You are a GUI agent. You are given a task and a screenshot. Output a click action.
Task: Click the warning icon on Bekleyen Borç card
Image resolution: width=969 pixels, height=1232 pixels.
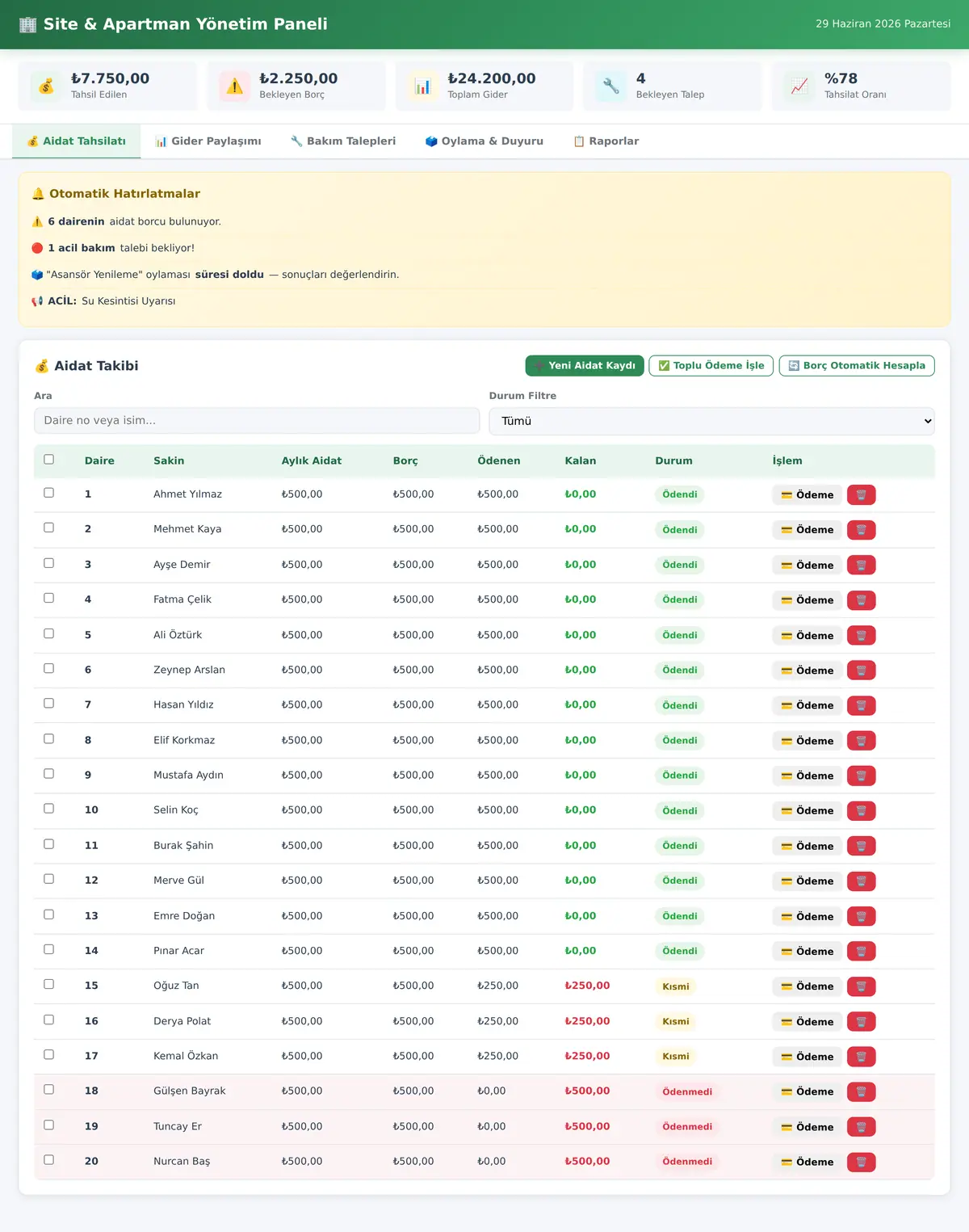point(234,86)
